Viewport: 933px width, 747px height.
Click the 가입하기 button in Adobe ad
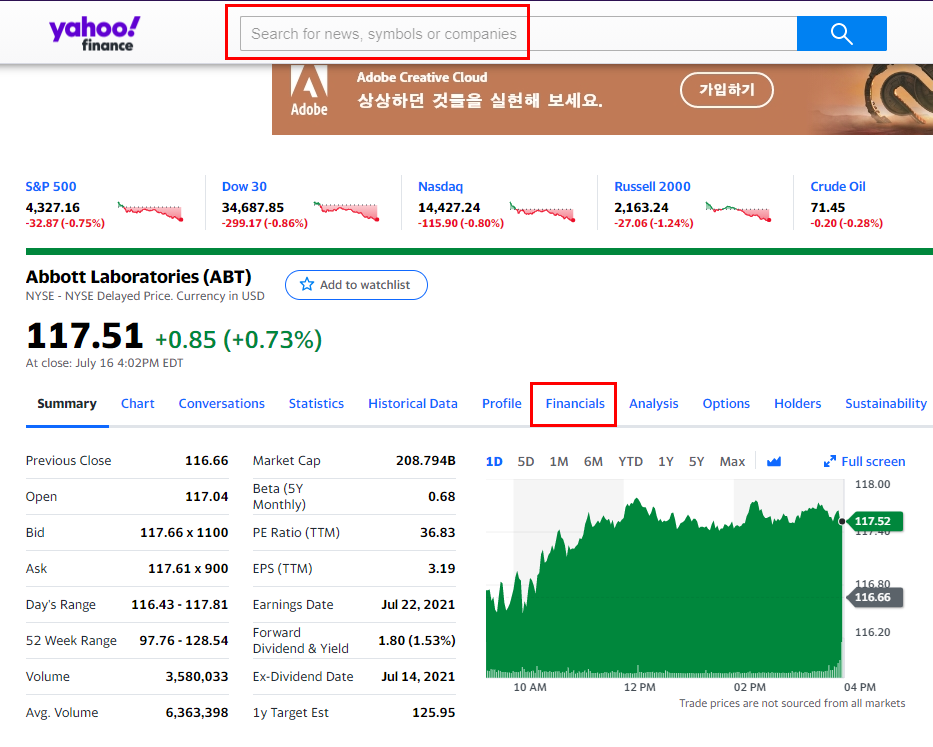(x=727, y=90)
